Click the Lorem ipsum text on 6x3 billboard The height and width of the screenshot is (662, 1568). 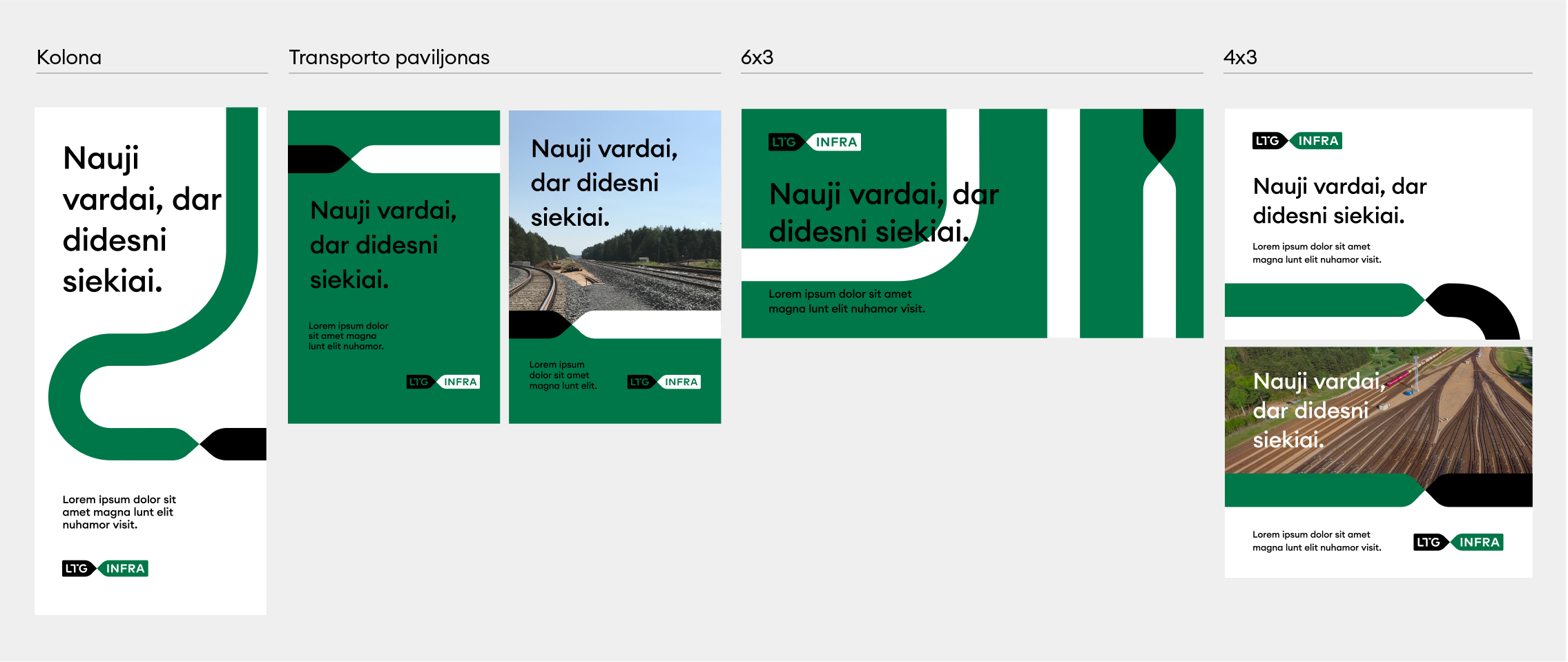pos(846,302)
